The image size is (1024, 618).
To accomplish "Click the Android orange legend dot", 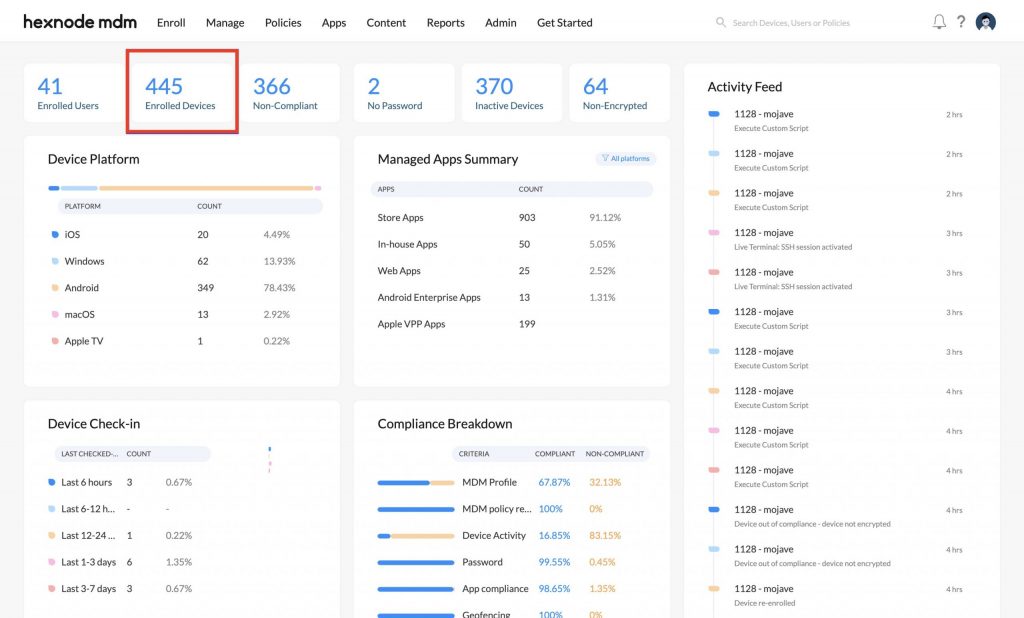I will [x=55, y=287].
